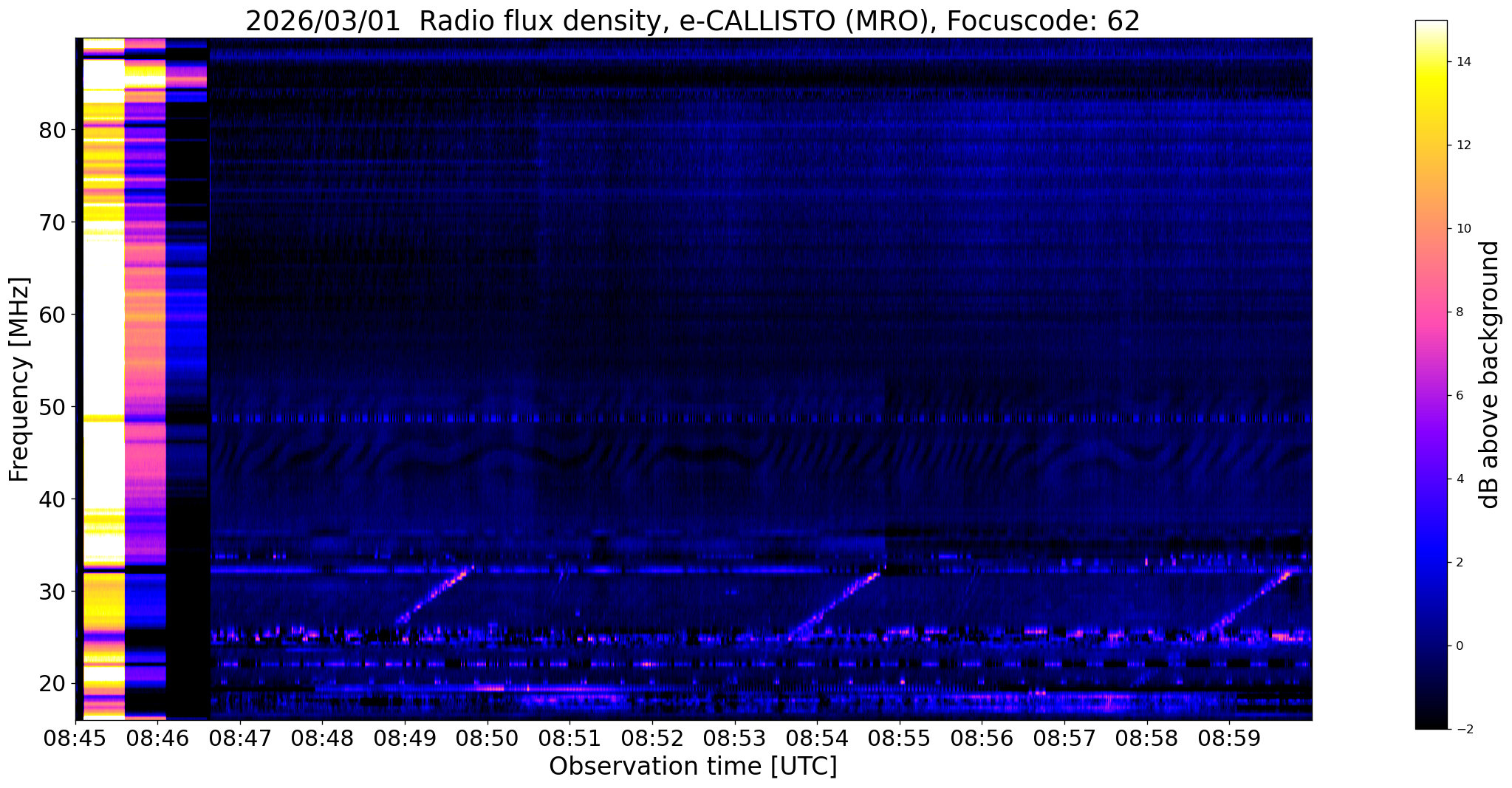1512x788 pixels.
Task: Click the 40 MHz frequency tick label
Action: click(x=52, y=499)
